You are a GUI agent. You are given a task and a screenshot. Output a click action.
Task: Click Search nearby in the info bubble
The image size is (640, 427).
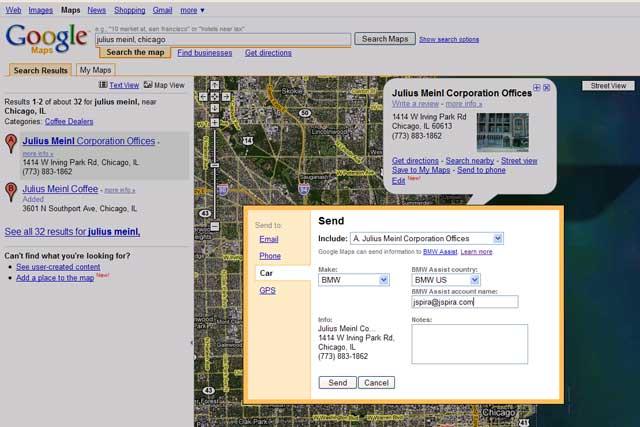pyautogui.click(x=470, y=161)
